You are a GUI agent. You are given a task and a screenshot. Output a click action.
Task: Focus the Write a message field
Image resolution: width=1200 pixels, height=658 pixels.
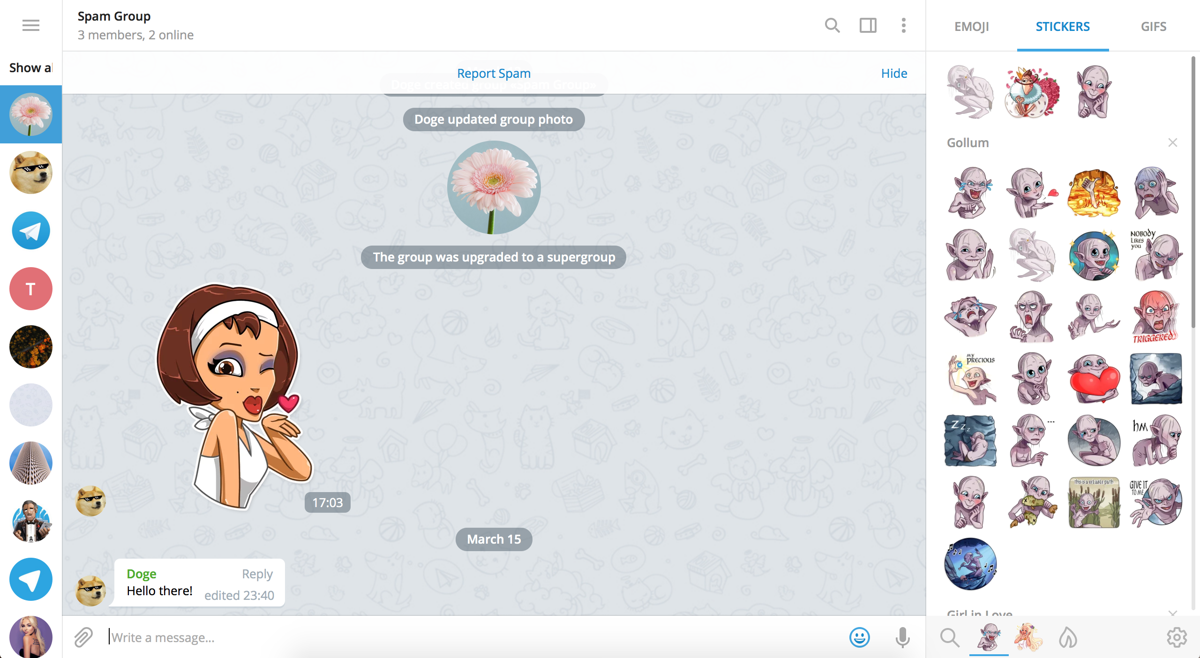point(470,637)
